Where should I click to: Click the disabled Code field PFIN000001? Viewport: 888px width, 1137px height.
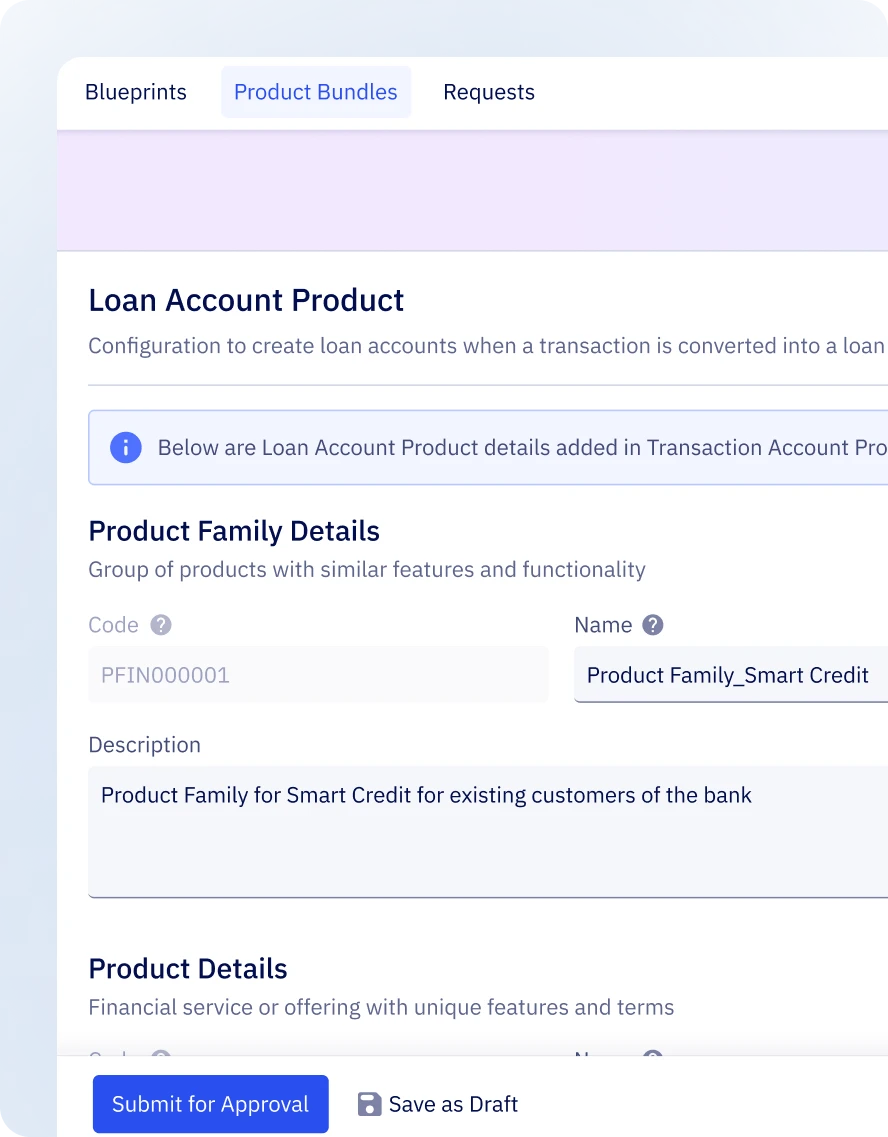point(317,675)
